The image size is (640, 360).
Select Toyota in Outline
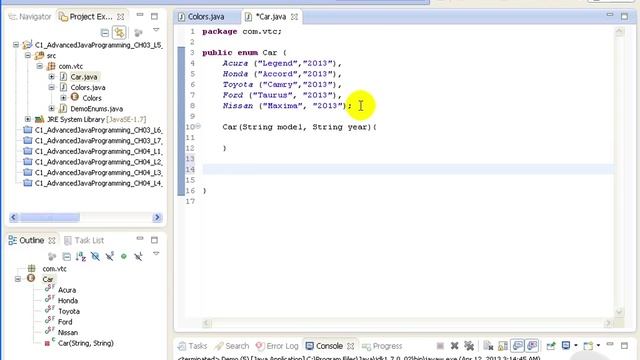[x=69, y=311]
